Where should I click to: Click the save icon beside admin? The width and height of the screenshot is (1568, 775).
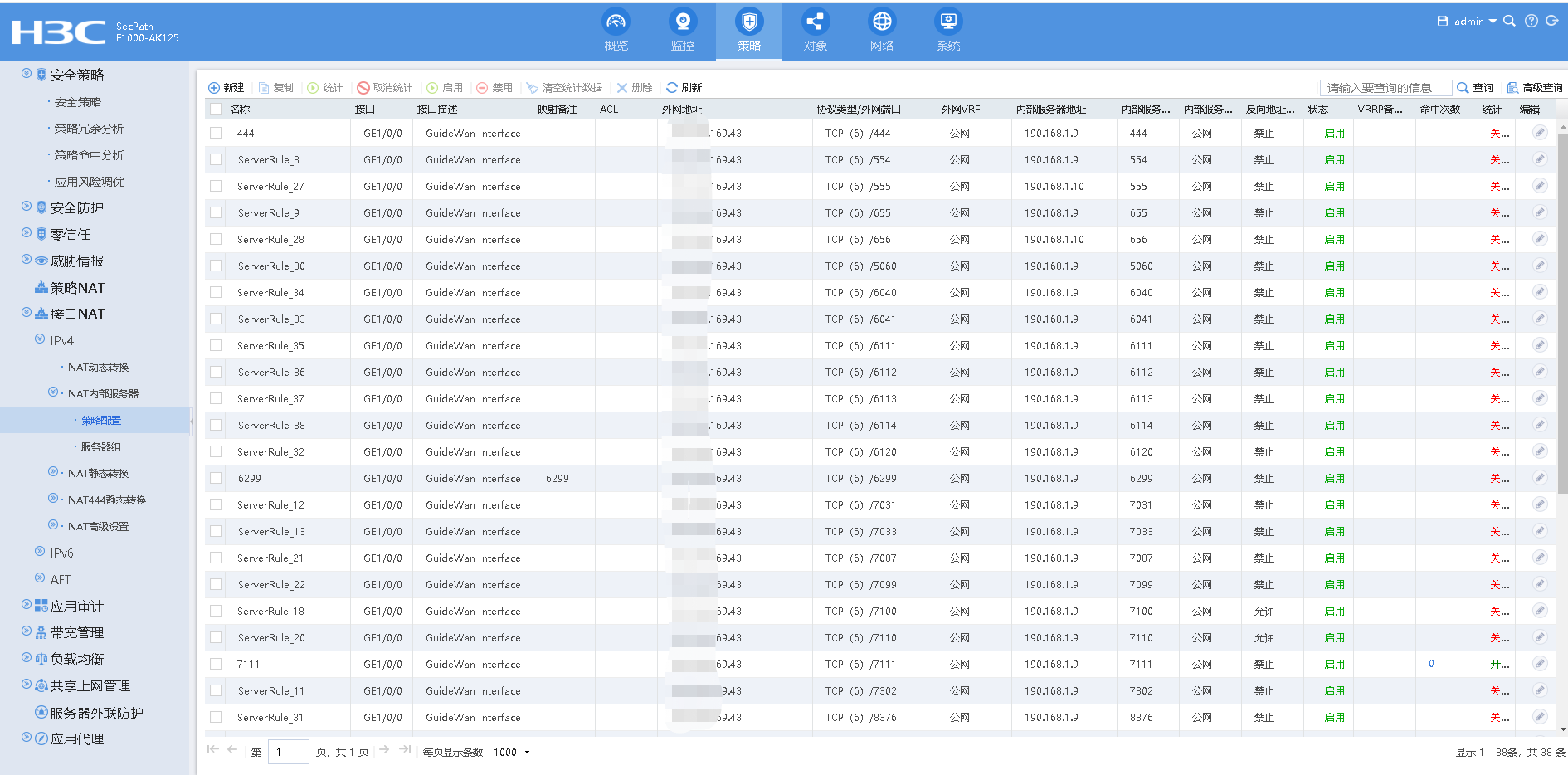[x=1443, y=21]
